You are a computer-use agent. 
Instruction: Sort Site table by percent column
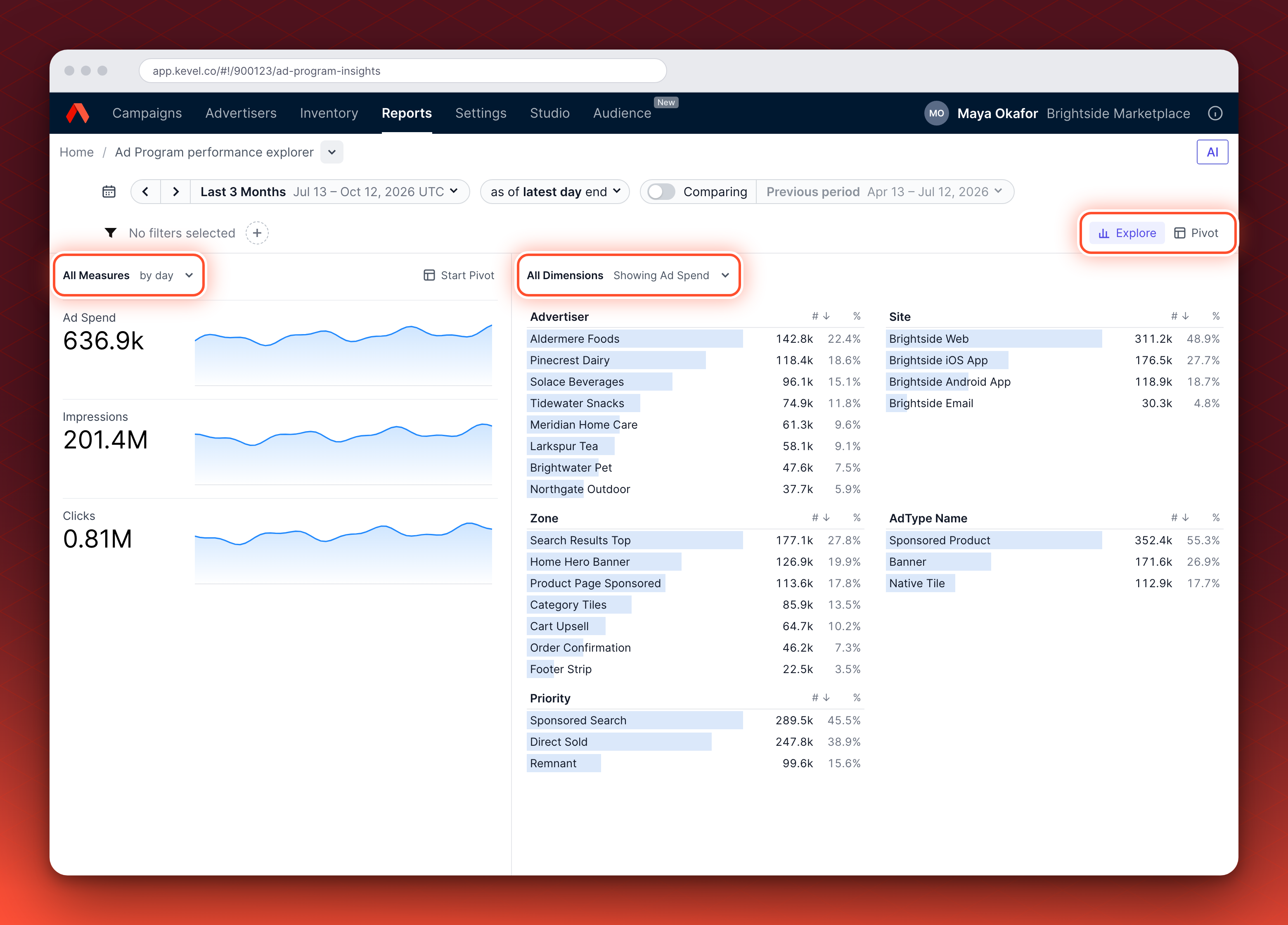pos(1215,316)
